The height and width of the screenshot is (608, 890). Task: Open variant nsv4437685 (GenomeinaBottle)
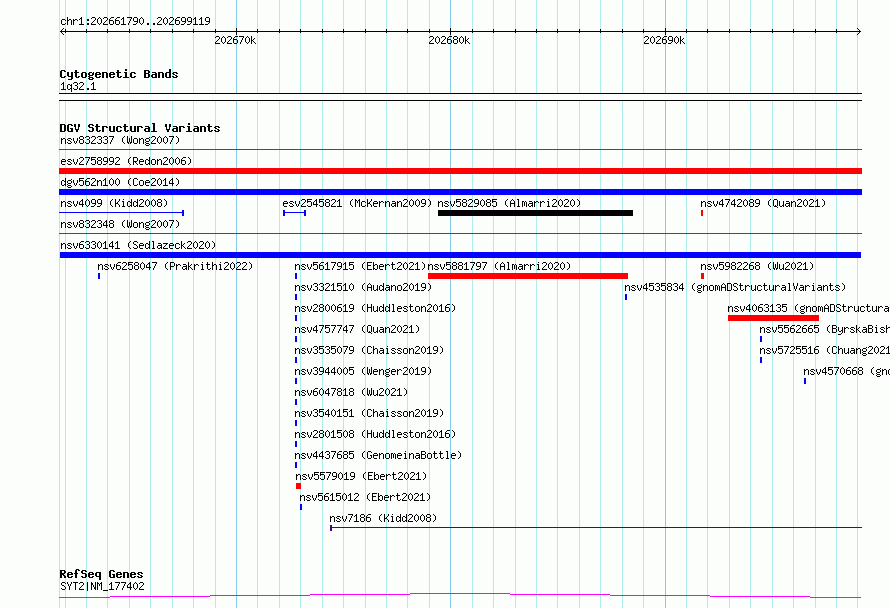tap(378, 455)
